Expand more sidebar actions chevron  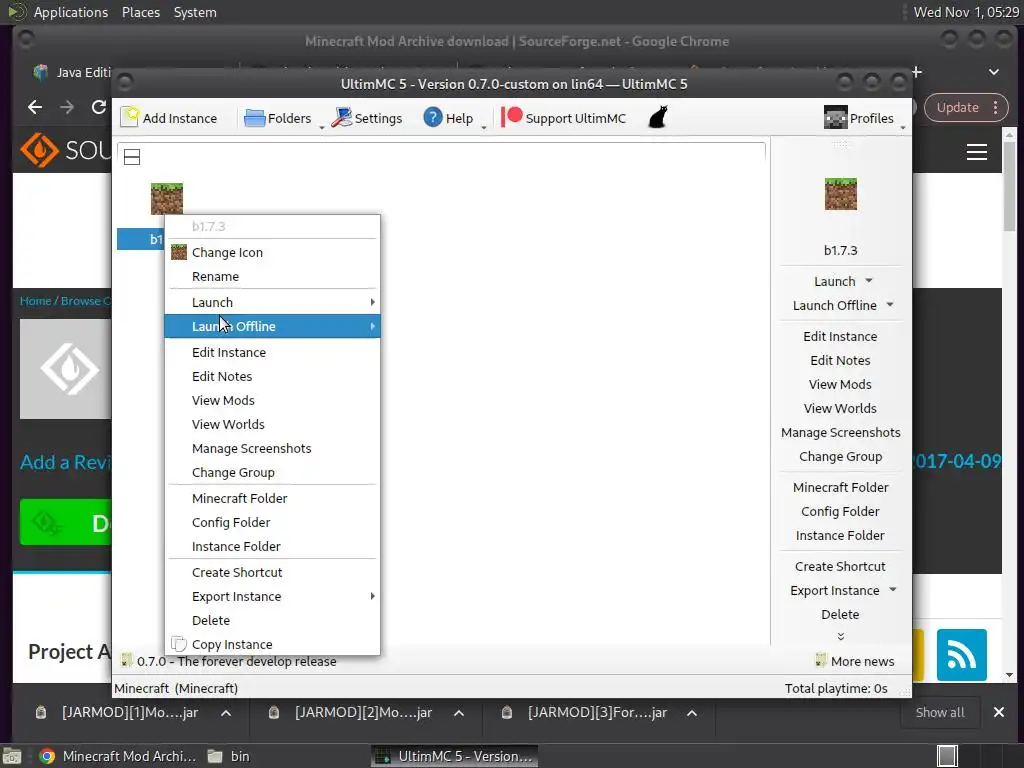840,636
